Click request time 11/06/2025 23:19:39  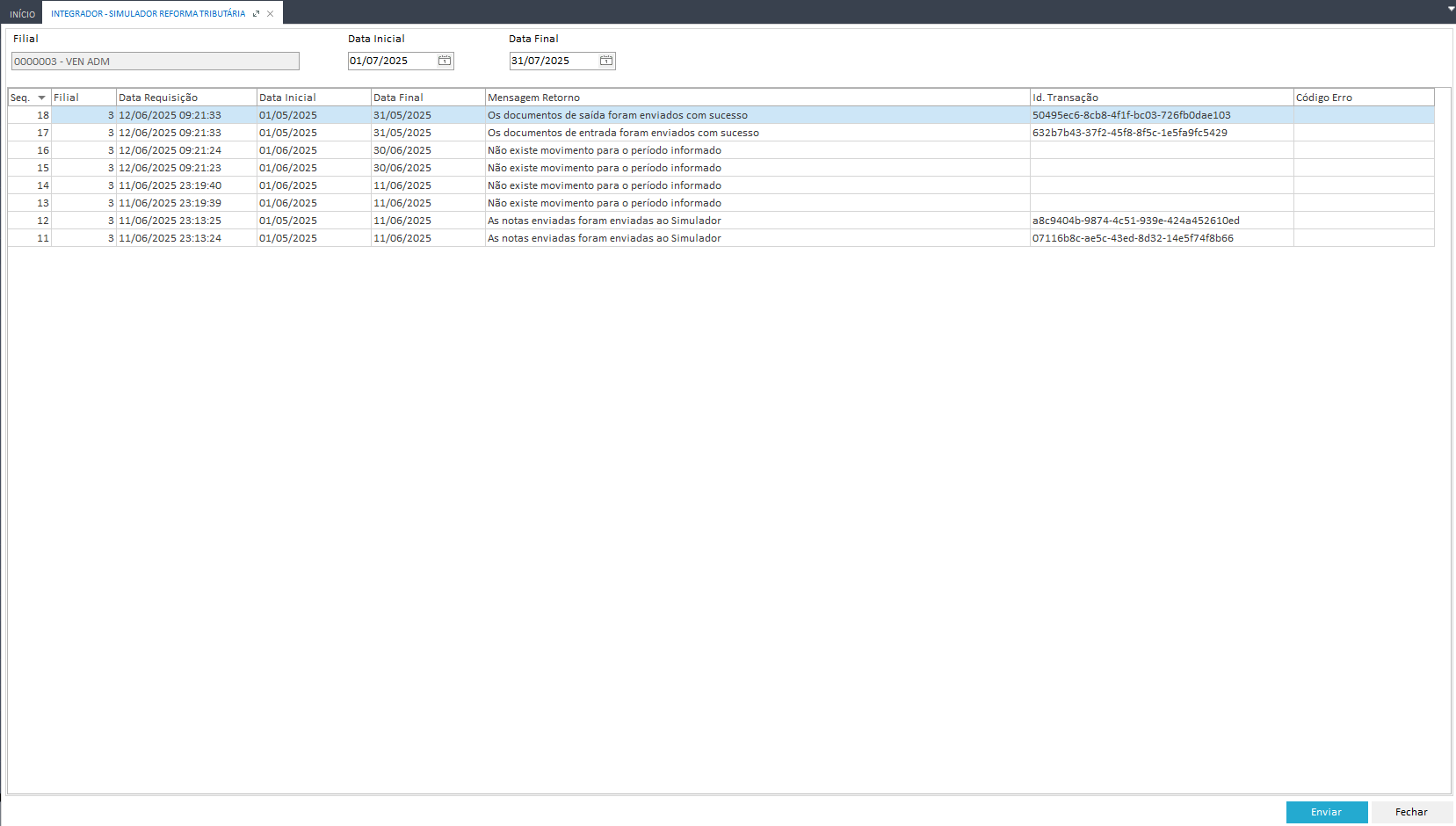tap(170, 203)
